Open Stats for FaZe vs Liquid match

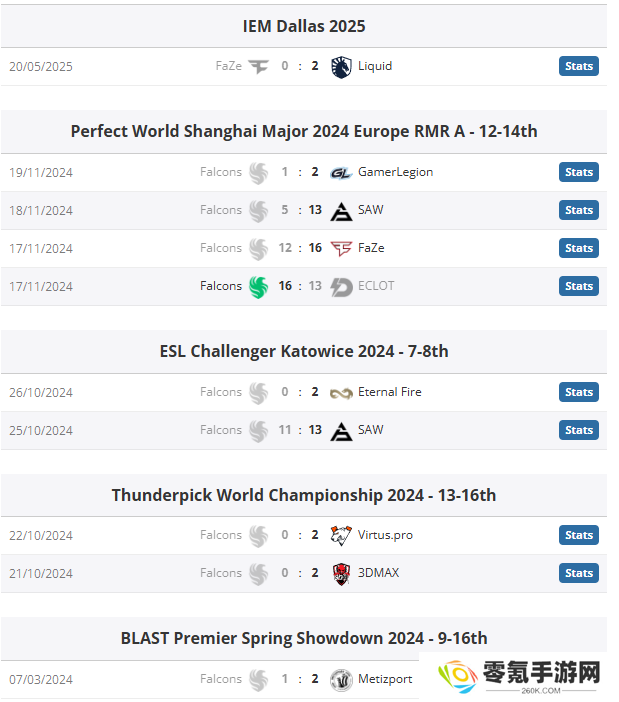pos(578,66)
